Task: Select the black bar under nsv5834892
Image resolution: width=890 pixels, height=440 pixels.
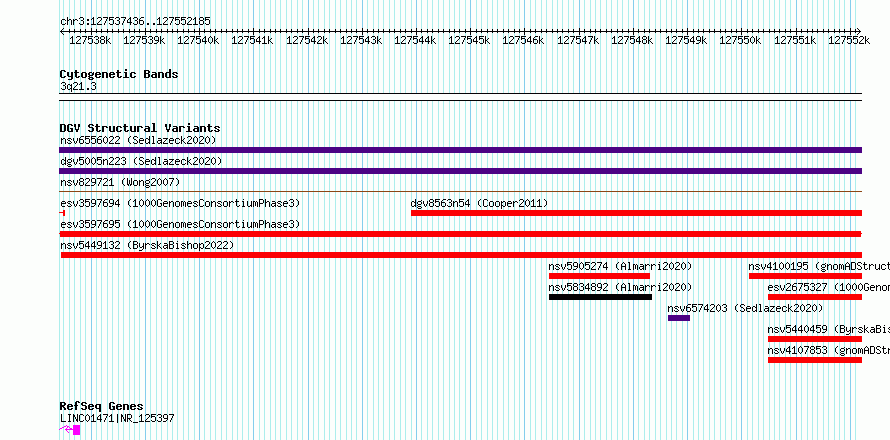Action: (x=601, y=297)
